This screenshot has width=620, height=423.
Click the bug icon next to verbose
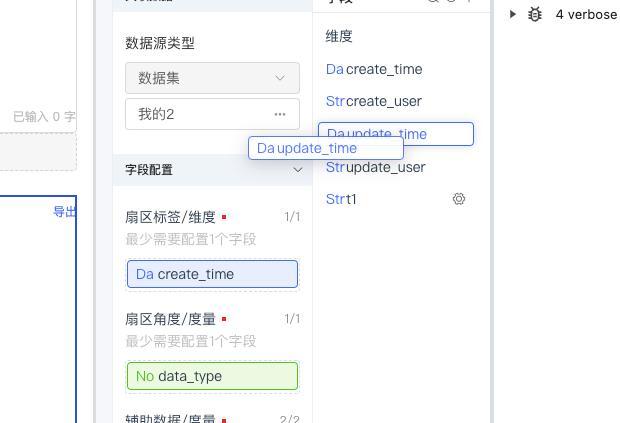pos(535,15)
